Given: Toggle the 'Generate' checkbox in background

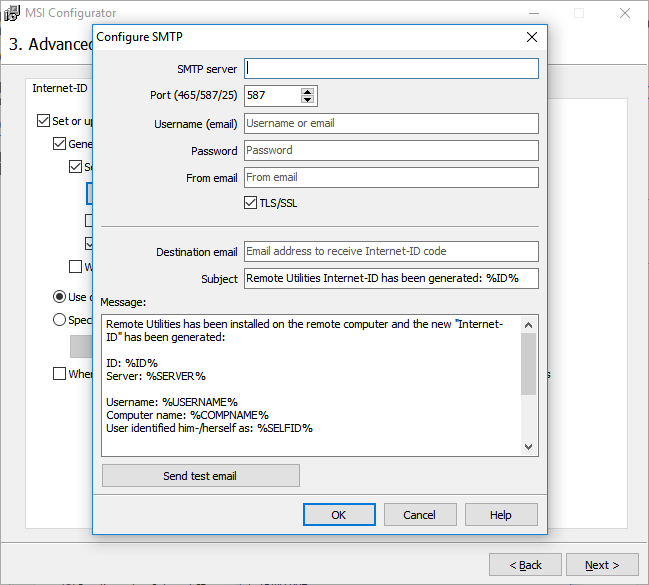Looking at the screenshot, I should tap(59, 144).
